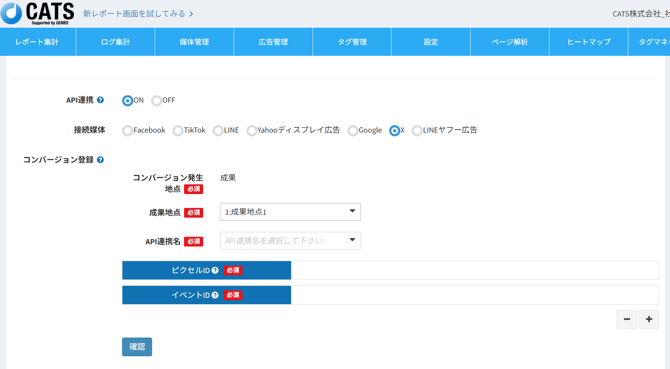Open the API連携名 dropdown

tap(290, 241)
